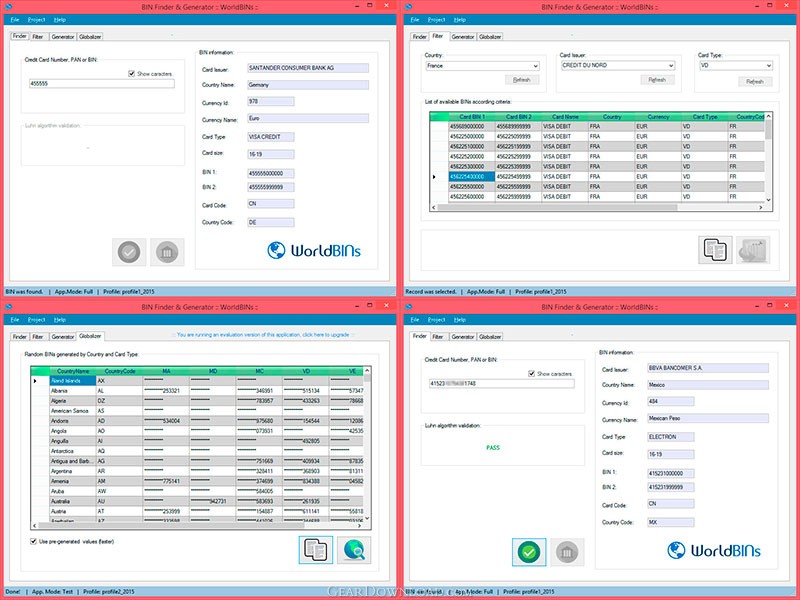
Task: Open the Card Type dropdown showing VD
Action: (x=736, y=65)
